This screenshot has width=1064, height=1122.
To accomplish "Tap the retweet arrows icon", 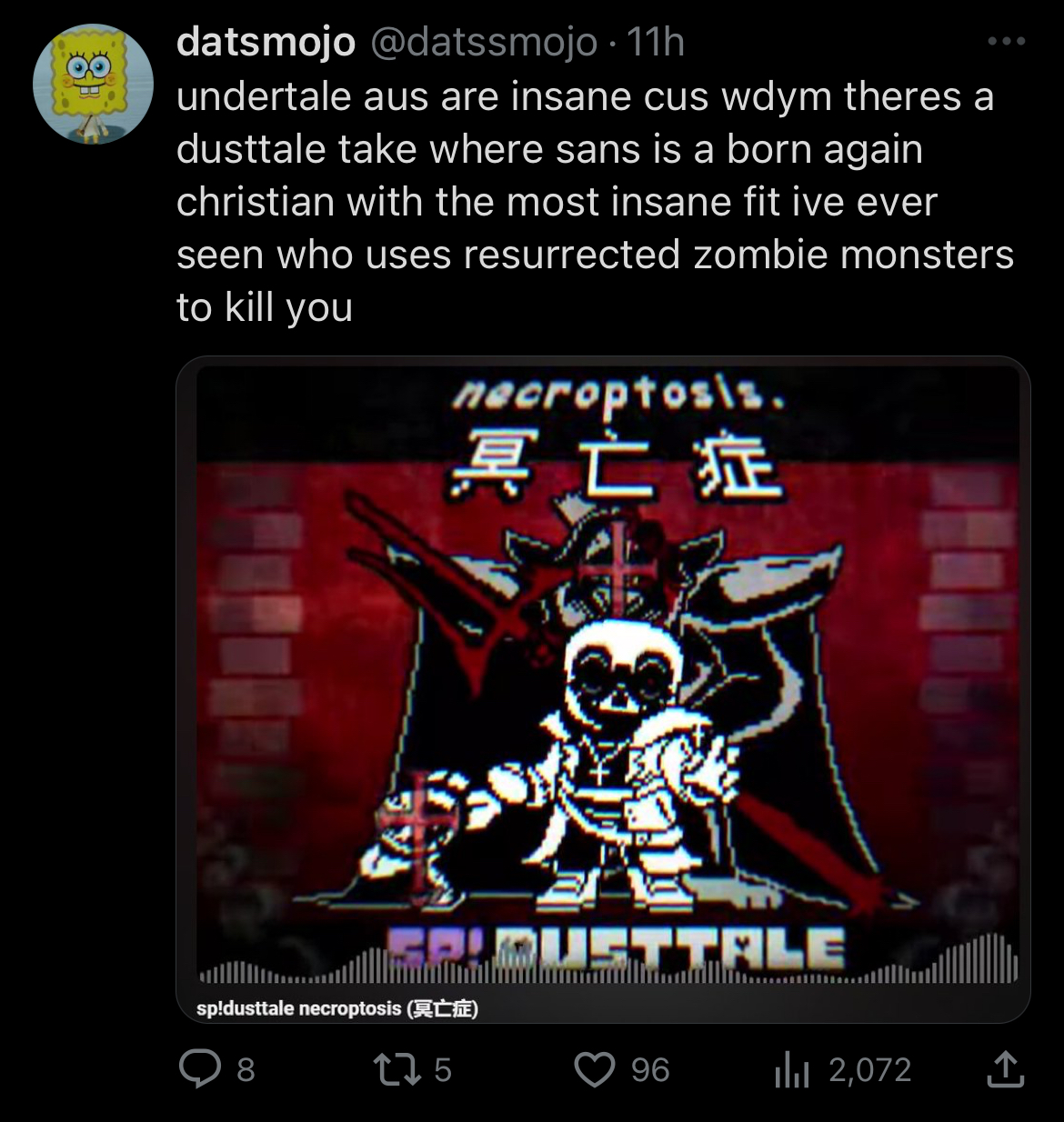I will 396,1069.
